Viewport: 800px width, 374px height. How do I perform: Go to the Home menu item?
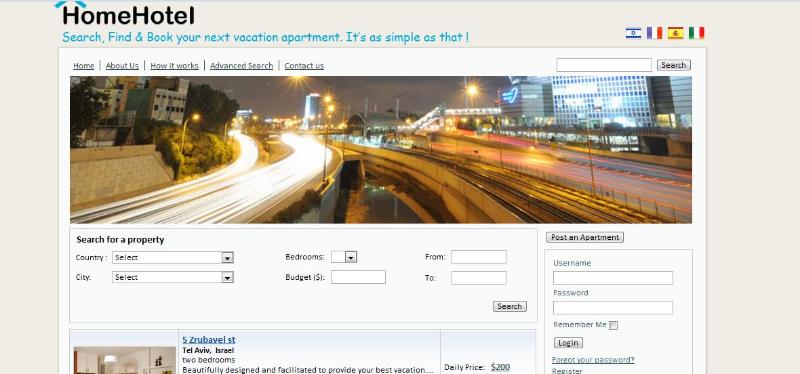pyautogui.click(x=84, y=66)
